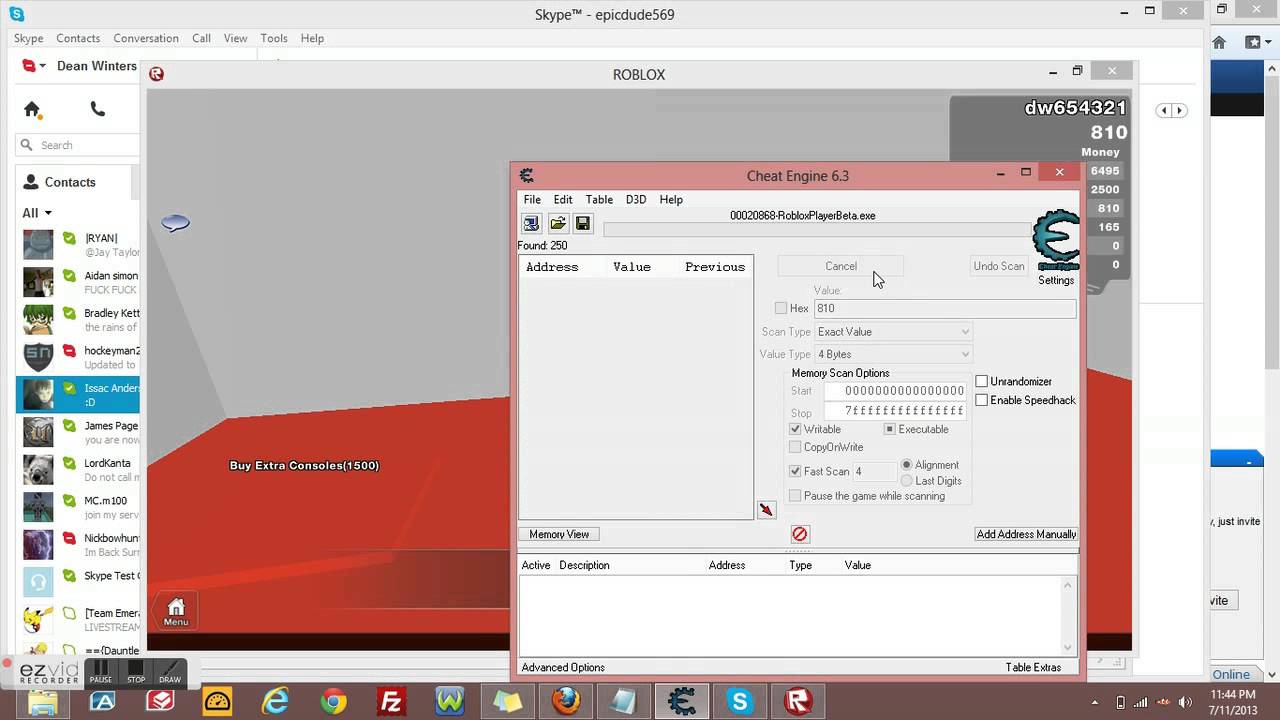Enable the Speedhack checkbox
Viewport: 1280px width, 720px height.
coord(982,400)
